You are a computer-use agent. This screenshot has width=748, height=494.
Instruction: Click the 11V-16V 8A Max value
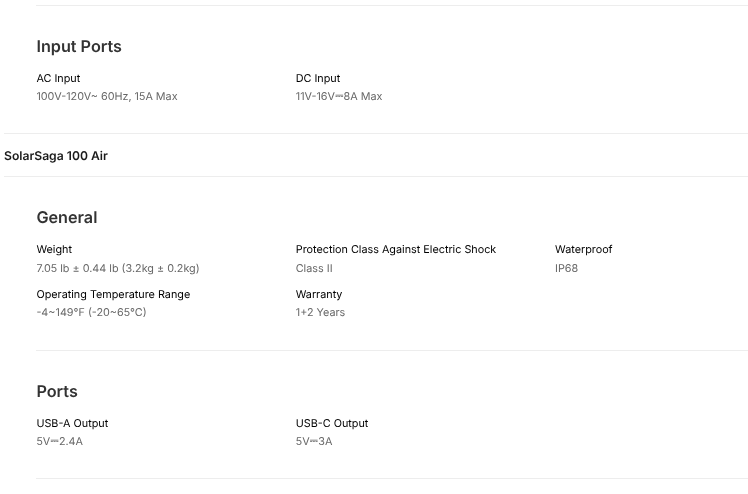coord(339,96)
